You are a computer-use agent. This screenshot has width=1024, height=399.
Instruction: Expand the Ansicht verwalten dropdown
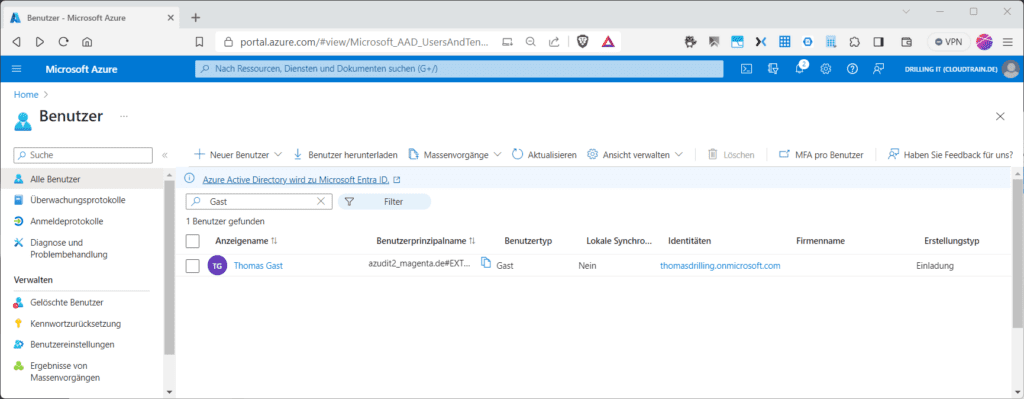click(x=679, y=155)
